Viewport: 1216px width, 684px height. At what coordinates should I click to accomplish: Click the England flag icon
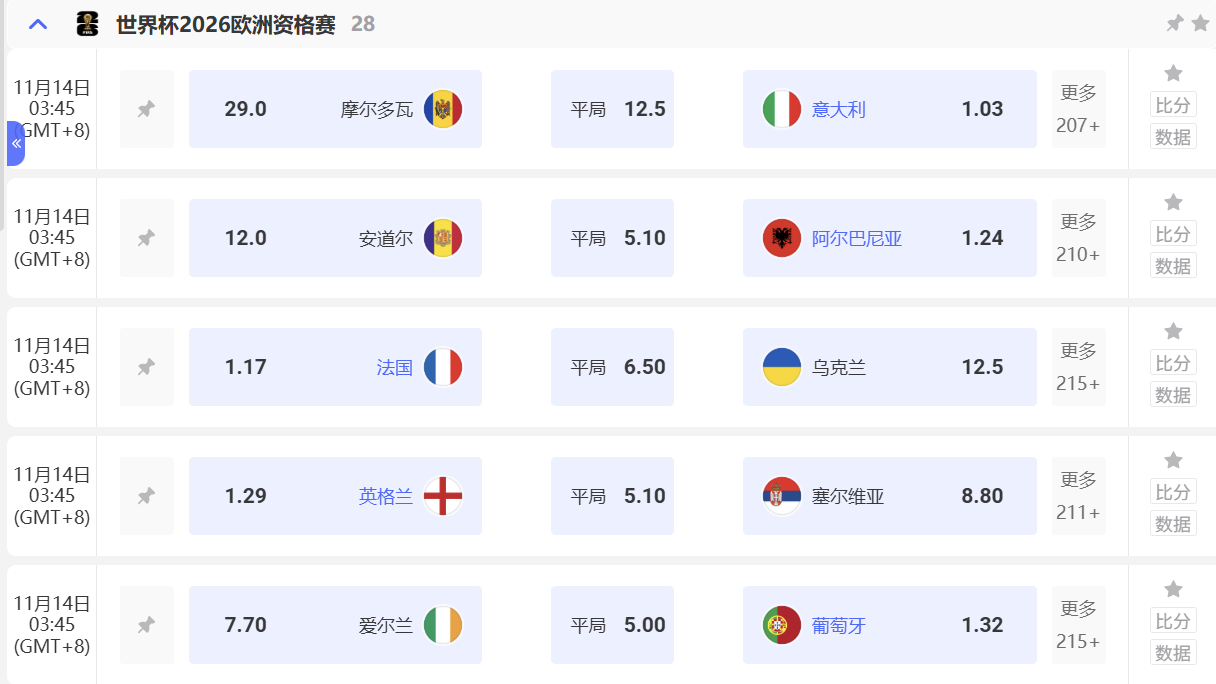pos(445,496)
